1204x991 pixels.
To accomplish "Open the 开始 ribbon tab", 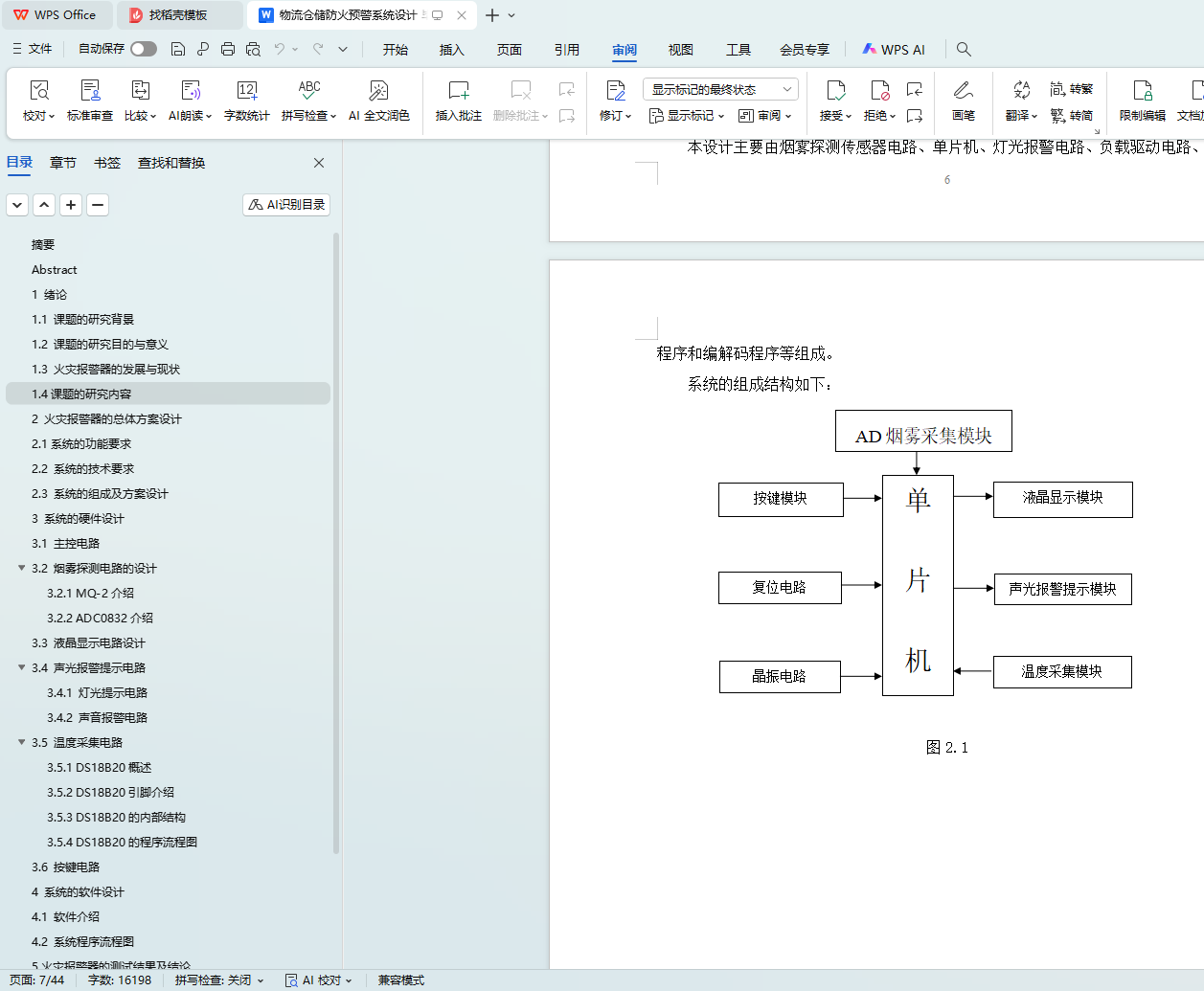I will click(396, 50).
